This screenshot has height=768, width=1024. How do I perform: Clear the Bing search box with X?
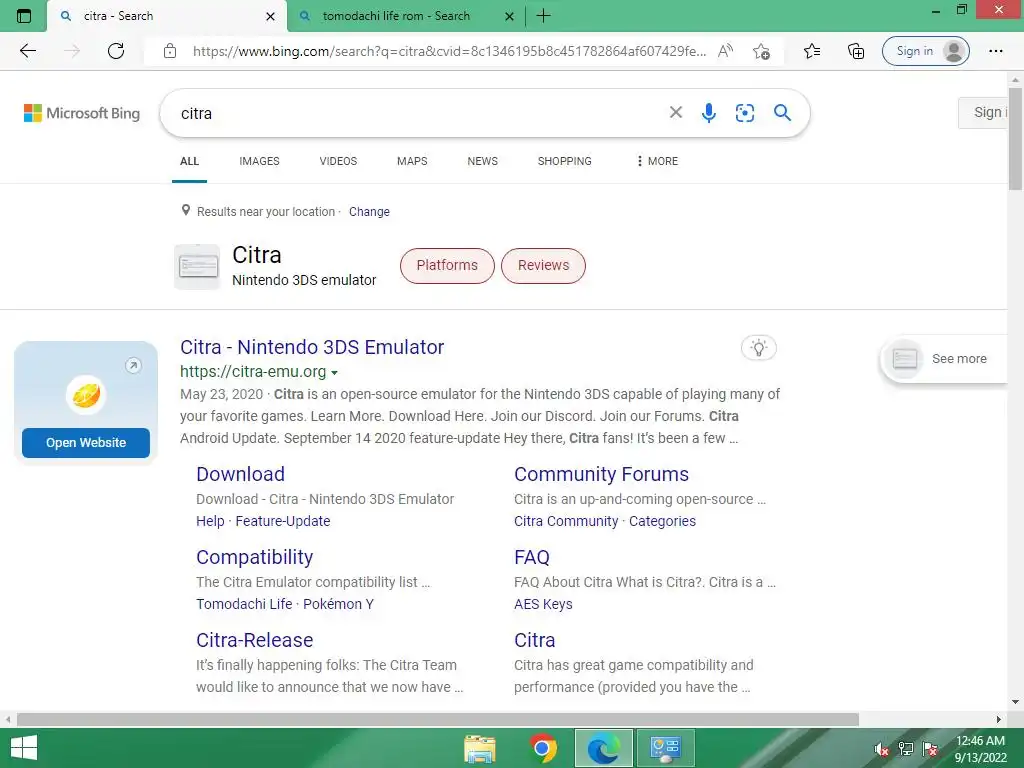tap(676, 112)
